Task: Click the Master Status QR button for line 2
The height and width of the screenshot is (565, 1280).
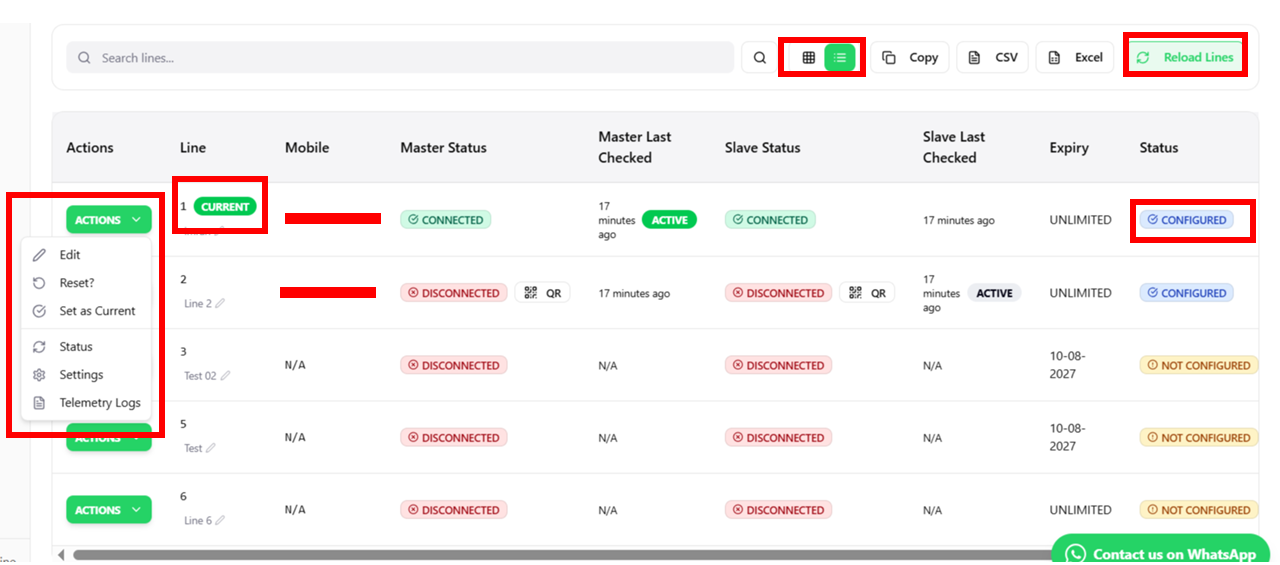Action: (x=543, y=293)
